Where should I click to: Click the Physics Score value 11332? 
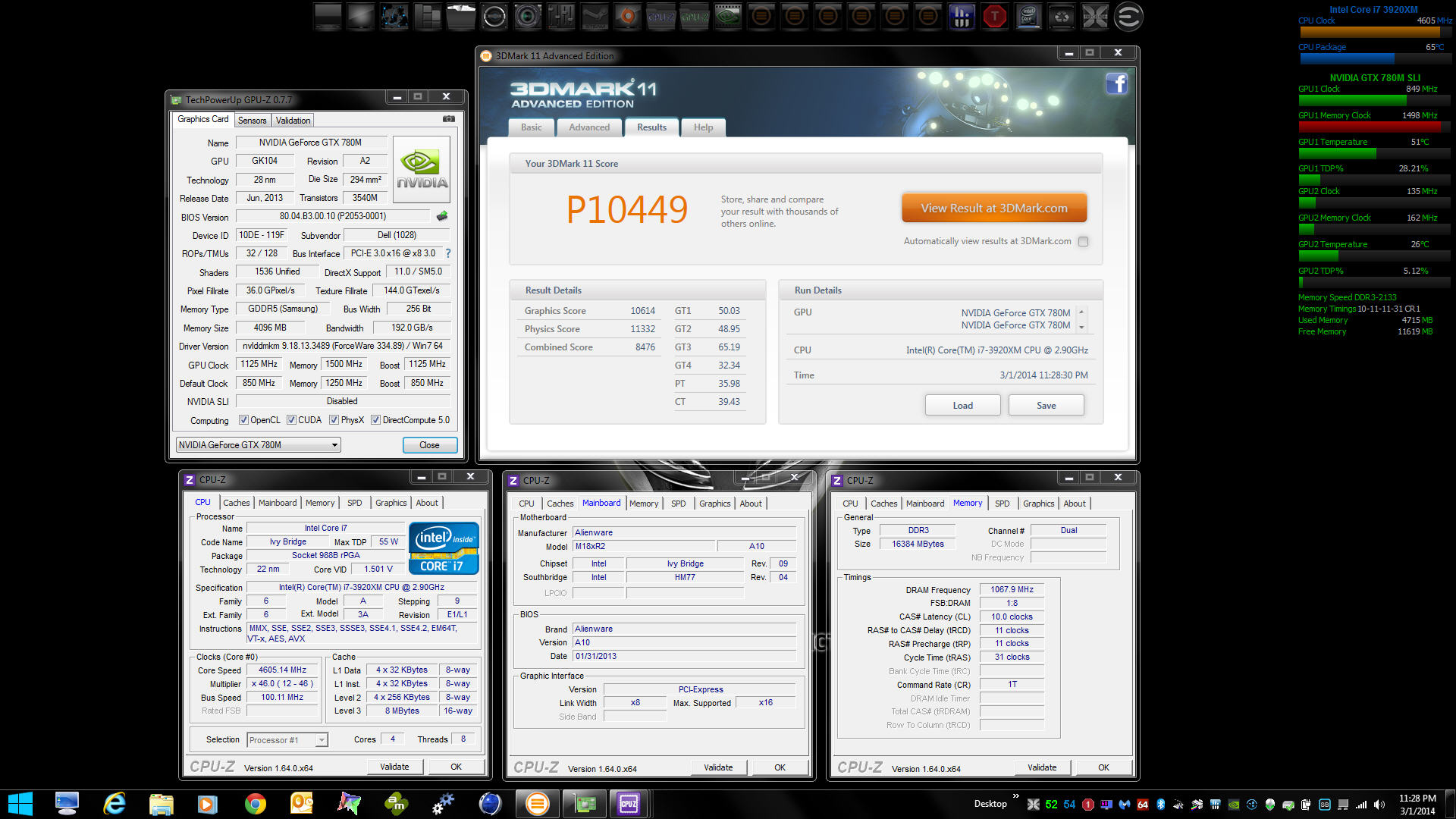tap(642, 329)
